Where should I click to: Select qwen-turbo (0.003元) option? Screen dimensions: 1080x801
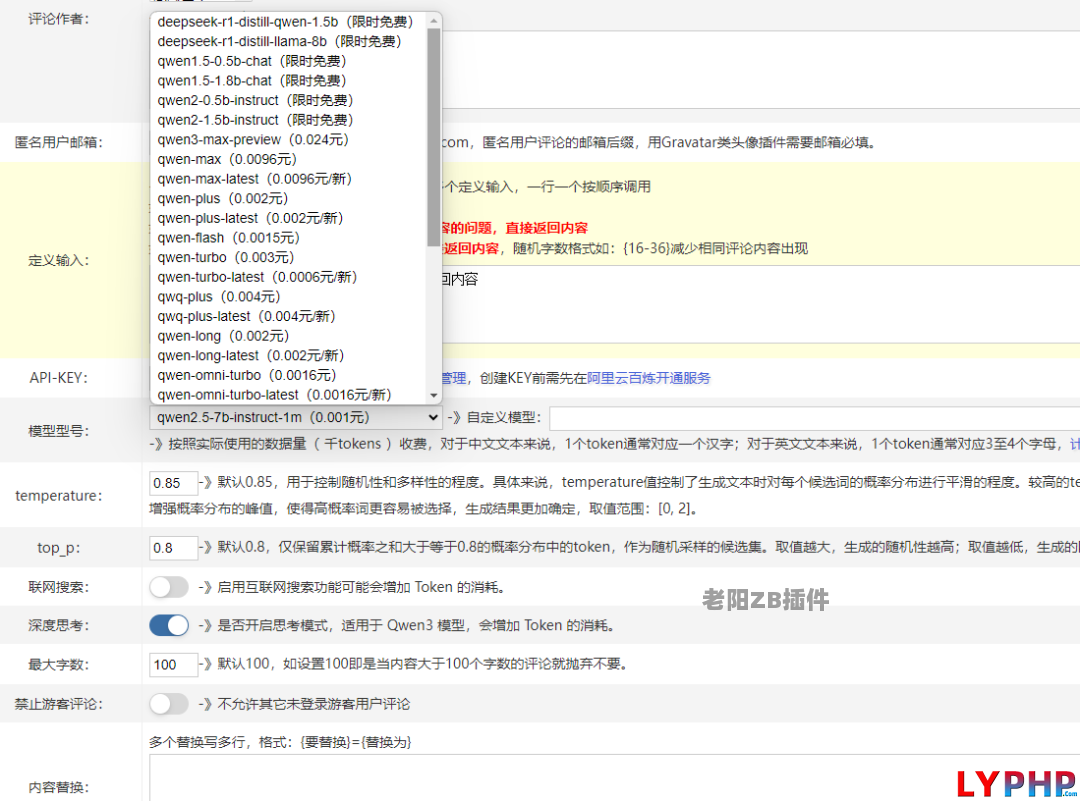(289, 258)
